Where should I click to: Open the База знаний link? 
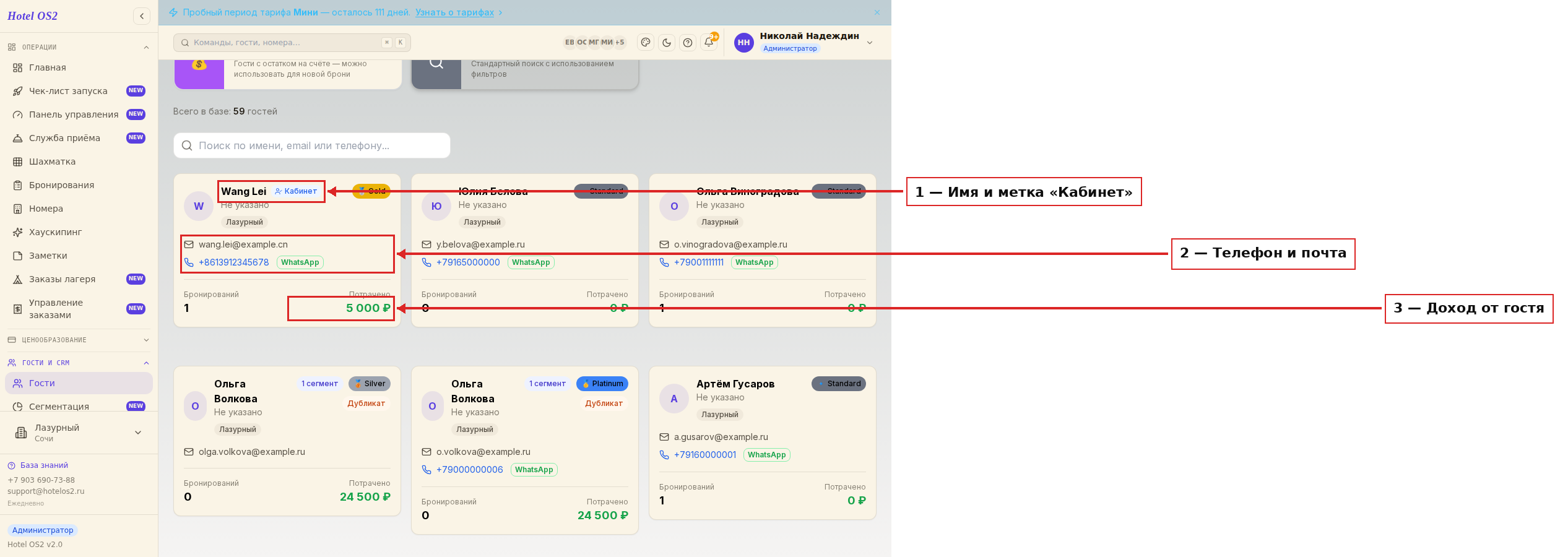(x=38, y=465)
